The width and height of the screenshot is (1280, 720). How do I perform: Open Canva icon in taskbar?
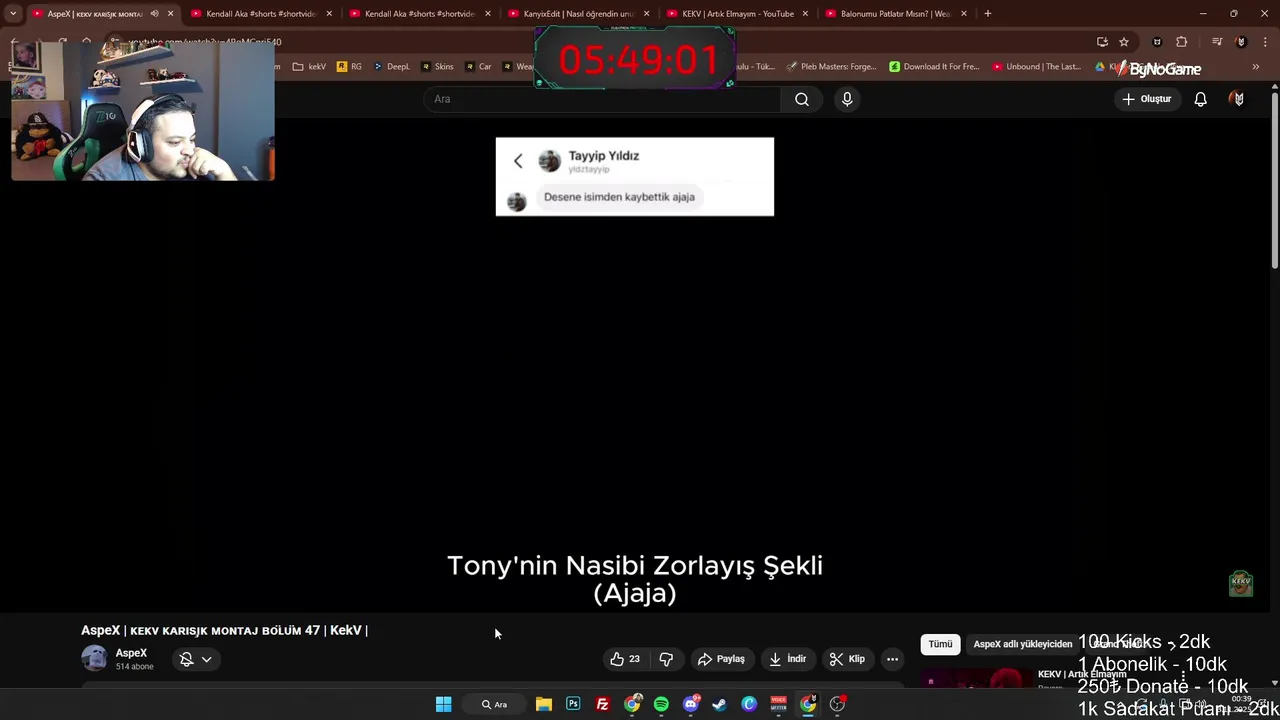(749, 704)
